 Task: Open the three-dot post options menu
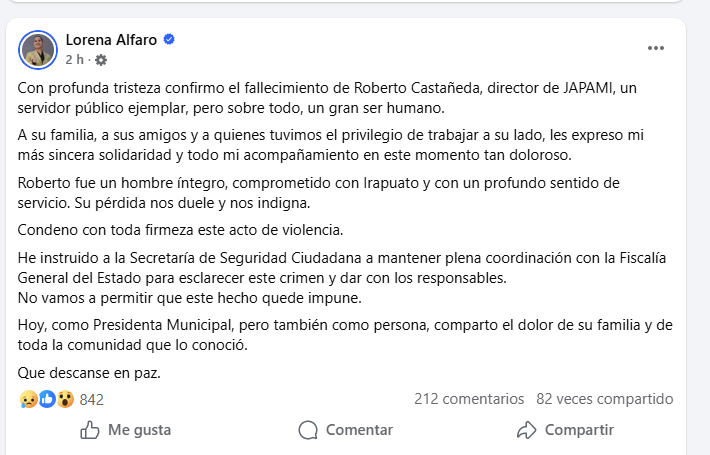click(x=656, y=47)
